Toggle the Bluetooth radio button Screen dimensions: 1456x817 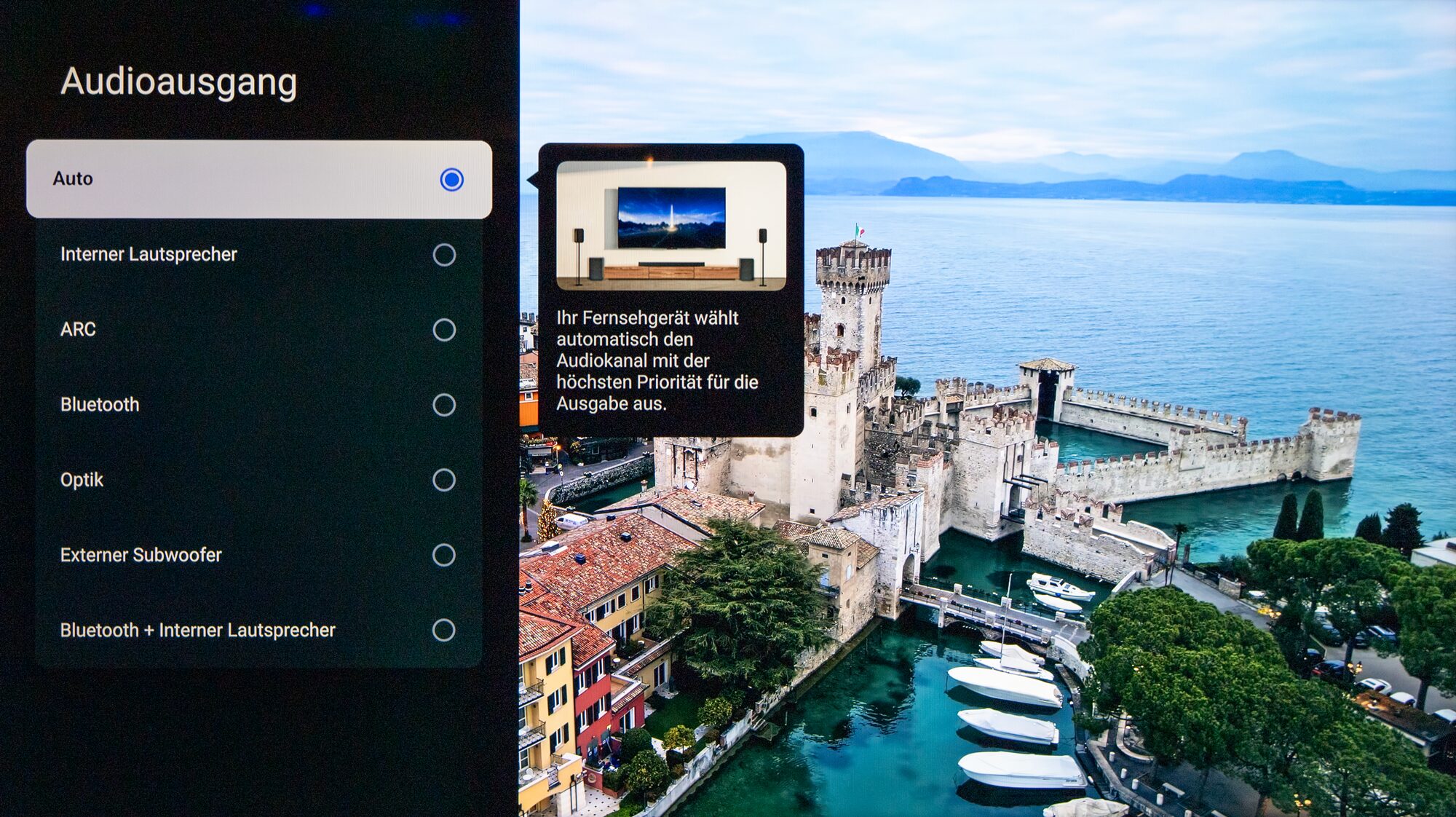click(x=444, y=405)
